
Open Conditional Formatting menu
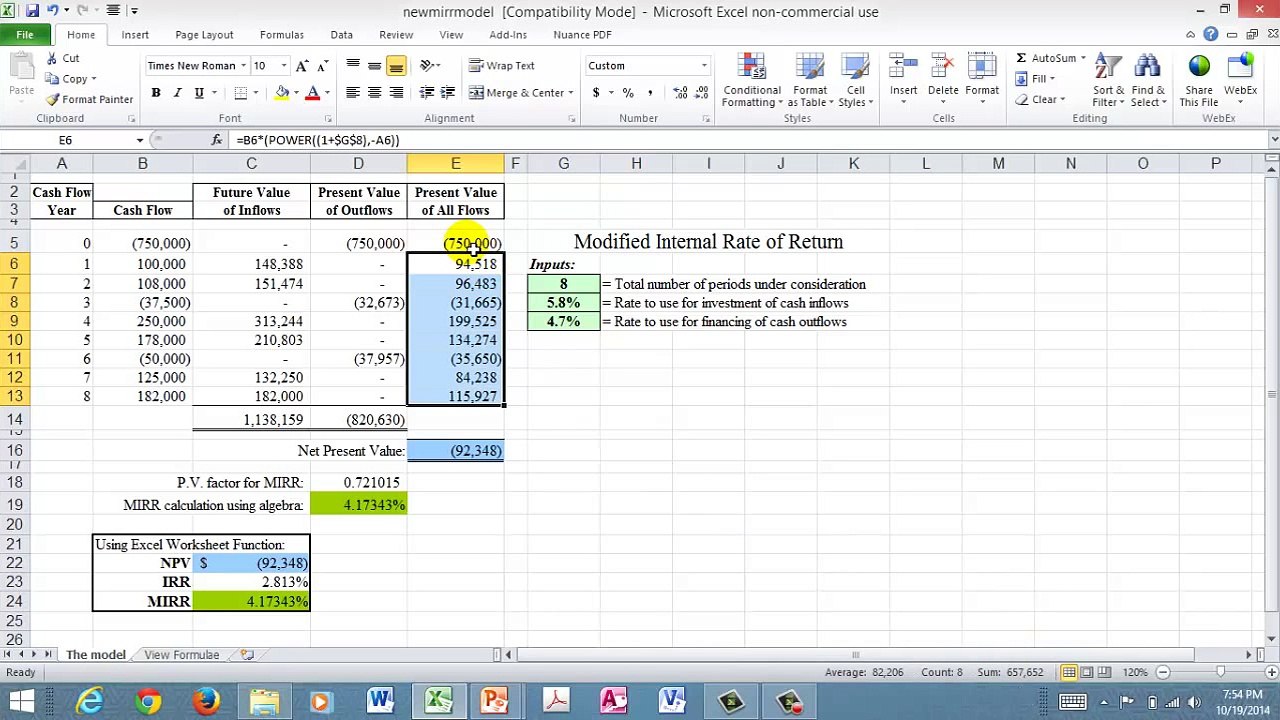(752, 80)
